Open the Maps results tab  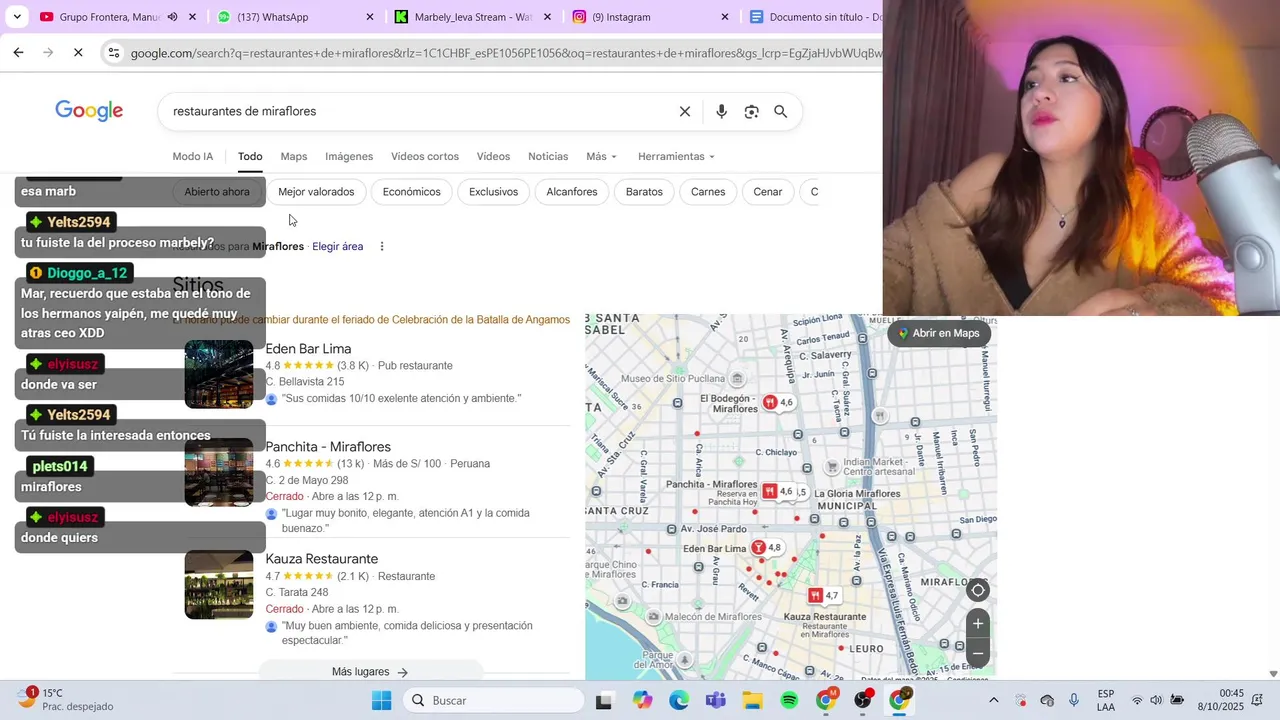(x=294, y=156)
